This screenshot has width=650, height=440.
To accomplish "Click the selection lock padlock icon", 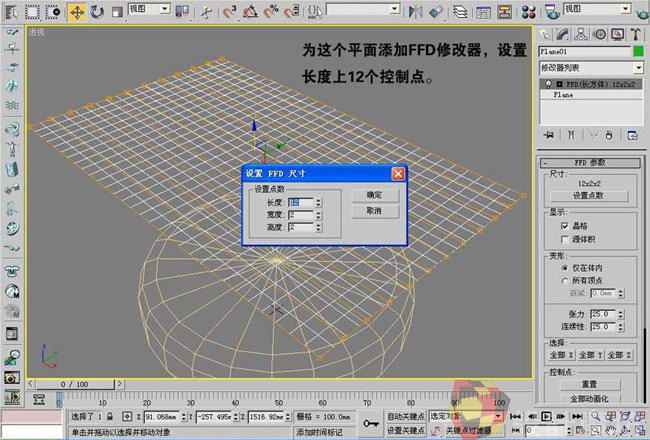I will pyautogui.click(x=109, y=416).
